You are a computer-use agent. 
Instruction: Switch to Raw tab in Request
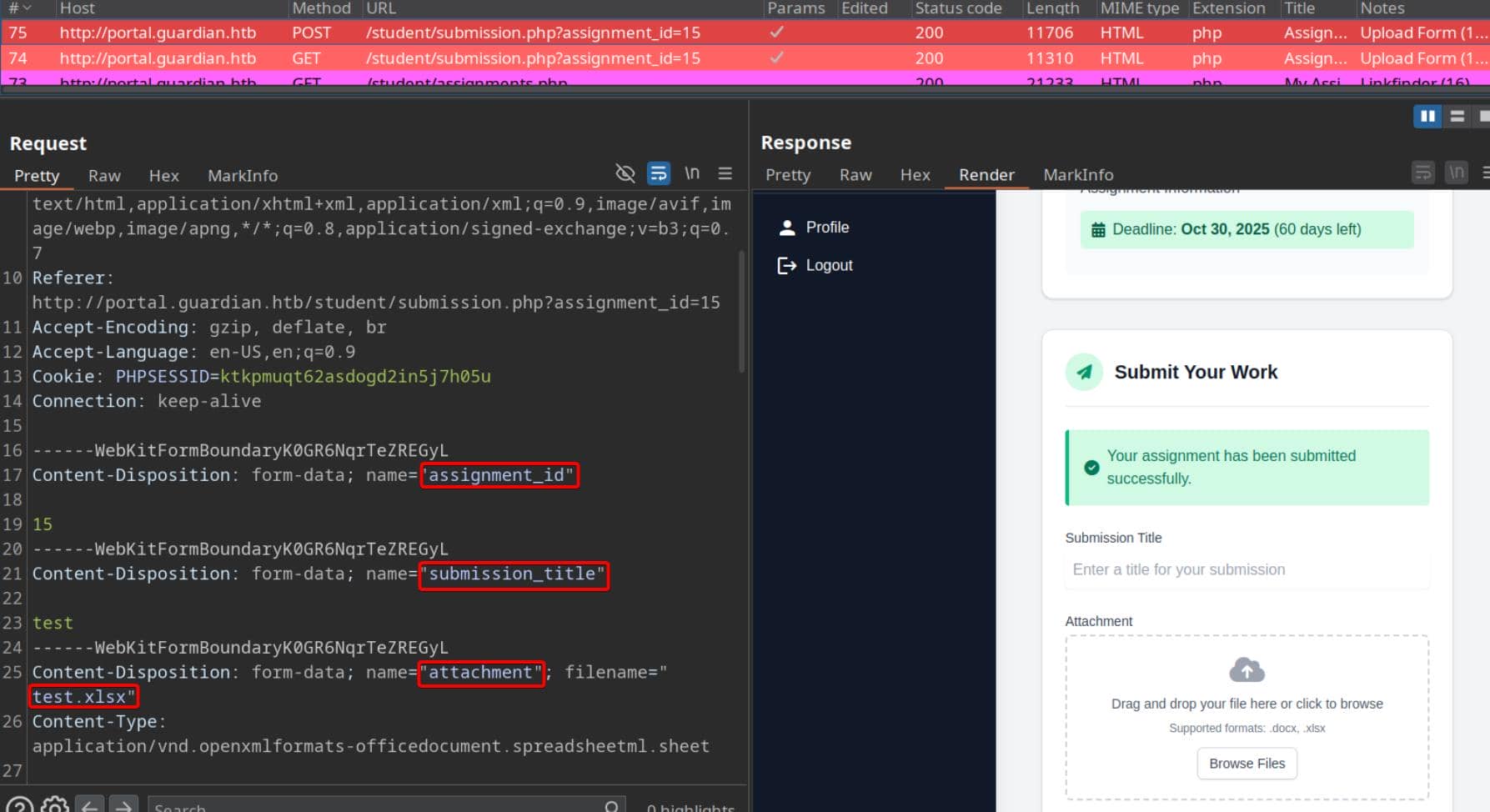pos(104,176)
